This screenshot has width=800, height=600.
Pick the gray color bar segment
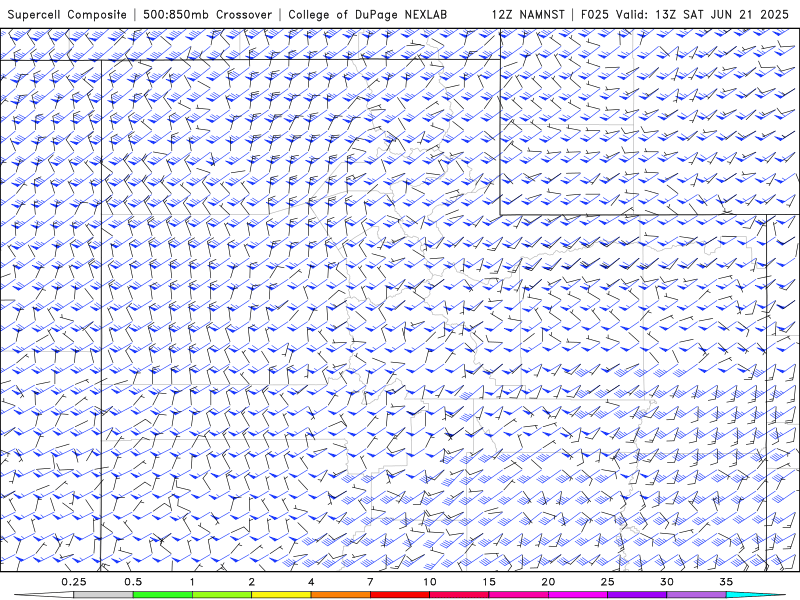(104, 595)
